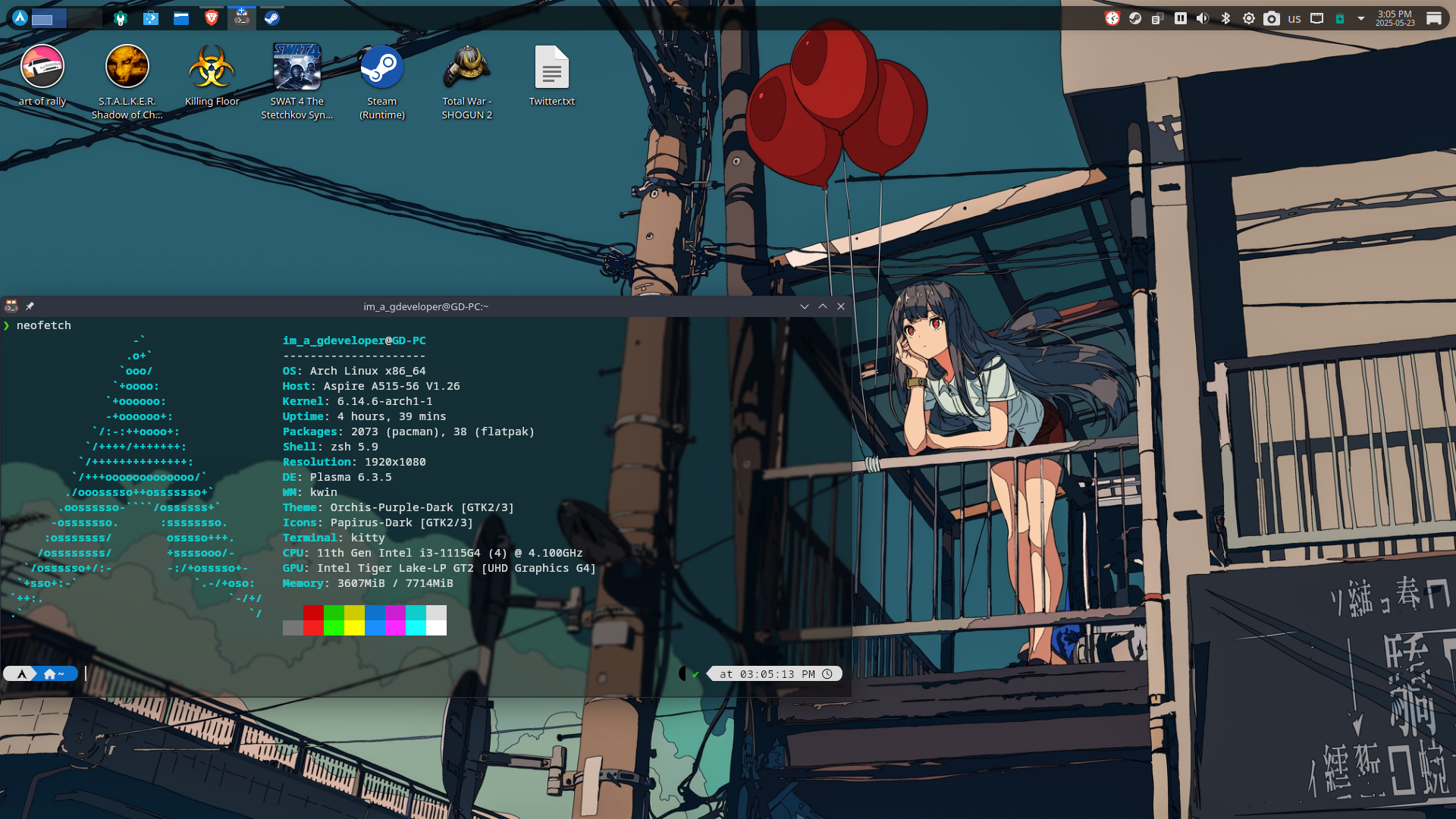The width and height of the screenshot is (1456, 819).
Task: Click the 'Shell: zsh 5.9' line
Action: click(x=331, y=447)
